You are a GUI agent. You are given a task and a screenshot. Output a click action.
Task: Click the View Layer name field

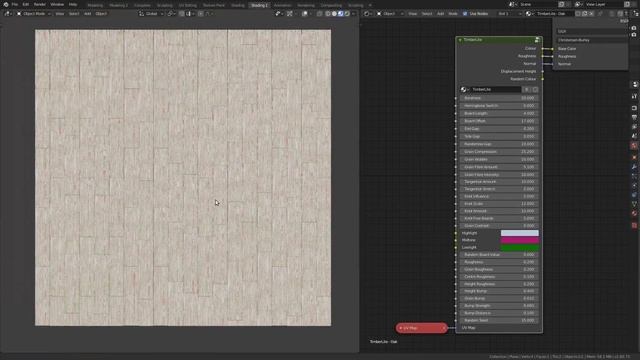pos(603,4)
